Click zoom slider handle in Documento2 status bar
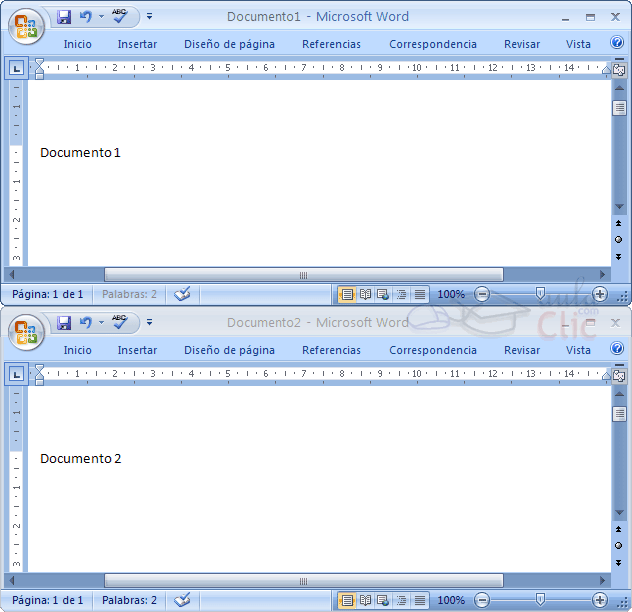Viewport: 632px width, 612px height. point(540,600)
